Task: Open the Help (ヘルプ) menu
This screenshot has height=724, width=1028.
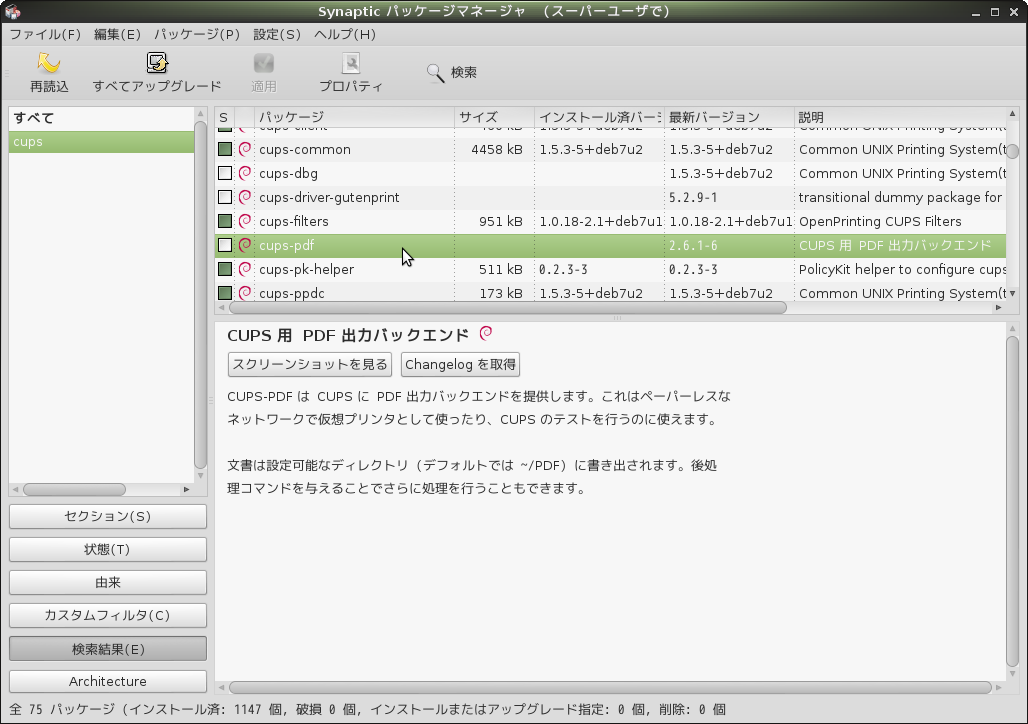Action: pos(345,34)
